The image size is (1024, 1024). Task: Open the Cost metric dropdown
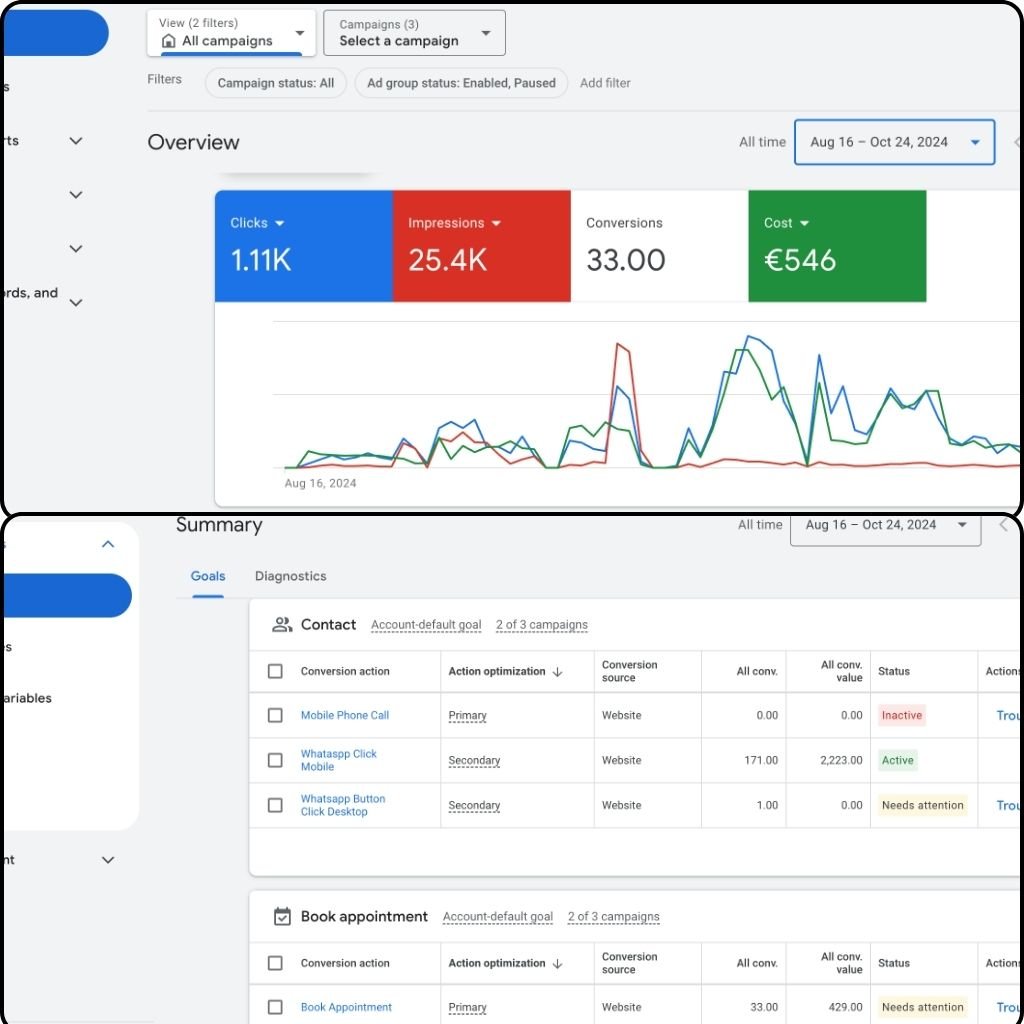click(x=804, y=224)
